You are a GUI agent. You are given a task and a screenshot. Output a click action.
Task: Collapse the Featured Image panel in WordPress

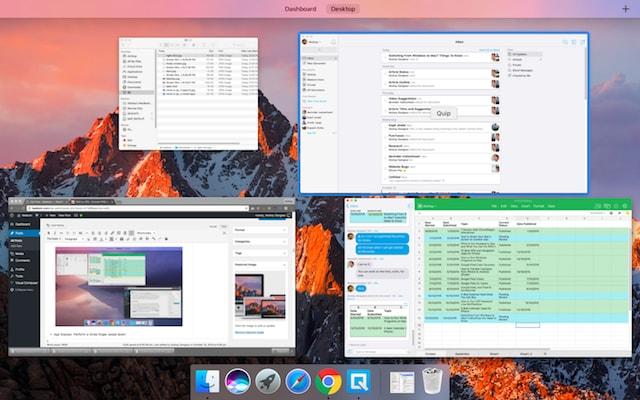(x=284, y=264)
